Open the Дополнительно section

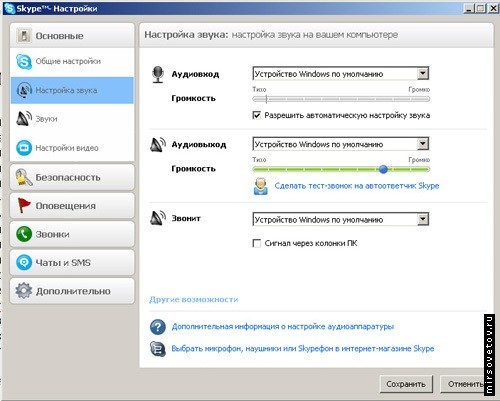coord(72,291)
